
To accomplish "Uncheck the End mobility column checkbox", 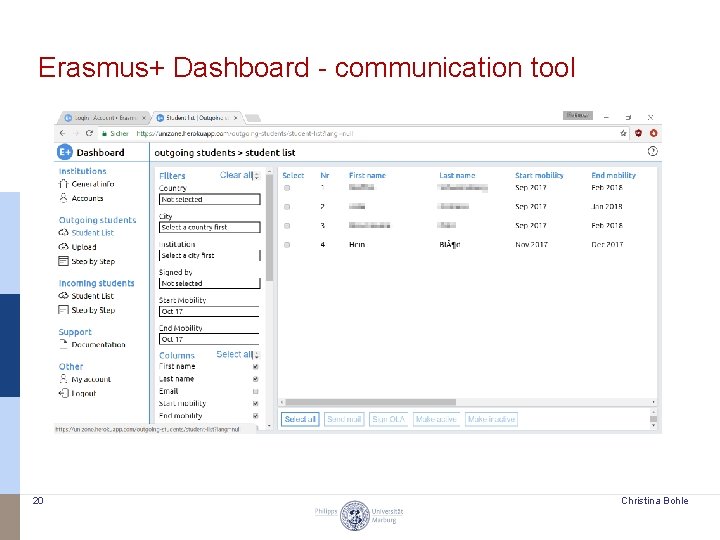I will [x=256, y=416].
